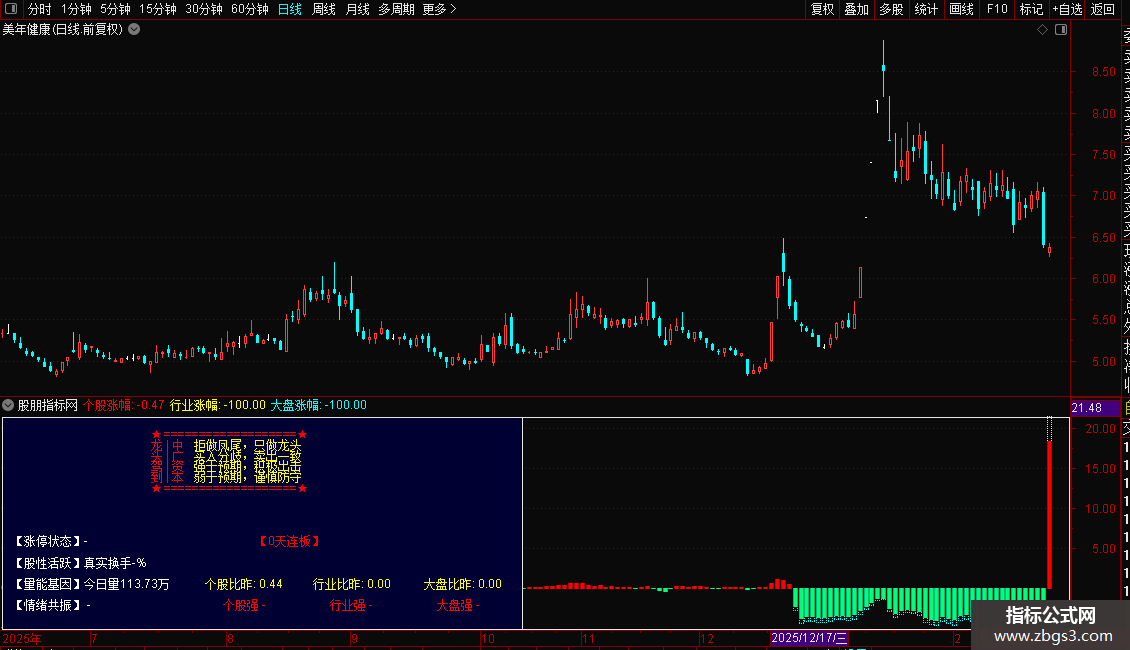Click the 返回 back button

click(1103, 9)
